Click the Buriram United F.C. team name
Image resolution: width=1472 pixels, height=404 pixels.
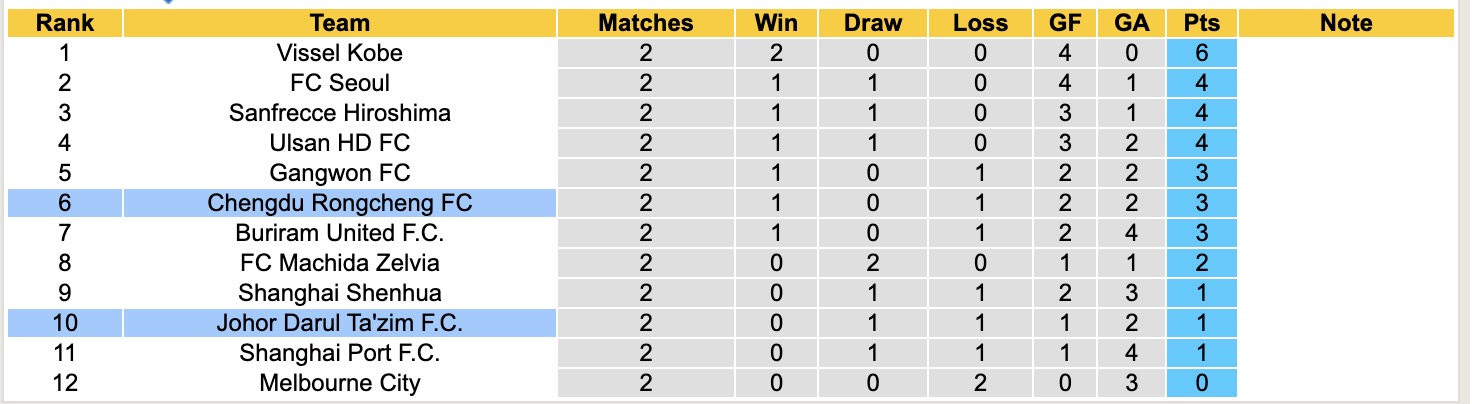[340, 233]
